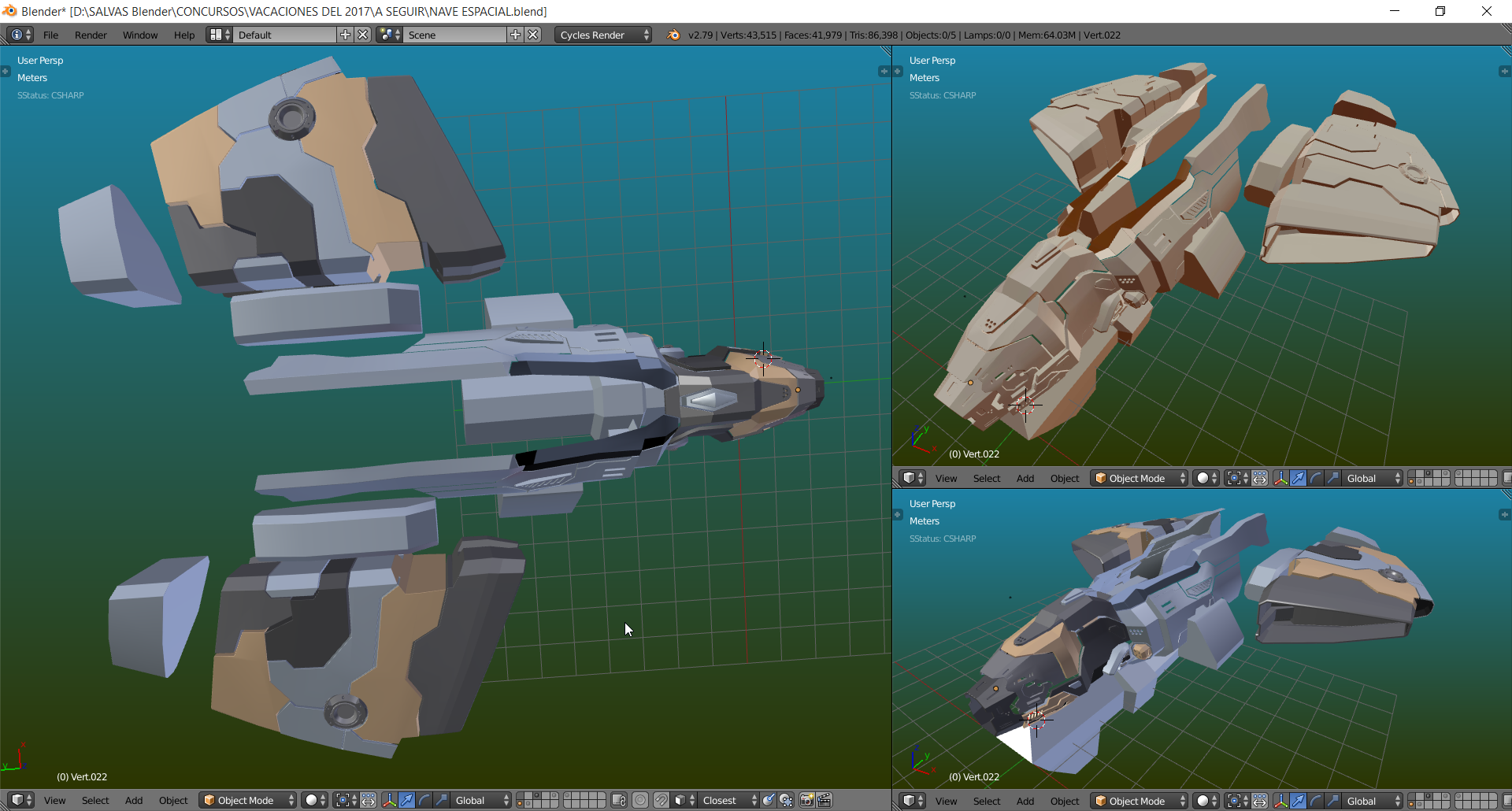1512x811 pixels.
Task: Open the top-right viewport Add menu
Action: coord(1025,478)
